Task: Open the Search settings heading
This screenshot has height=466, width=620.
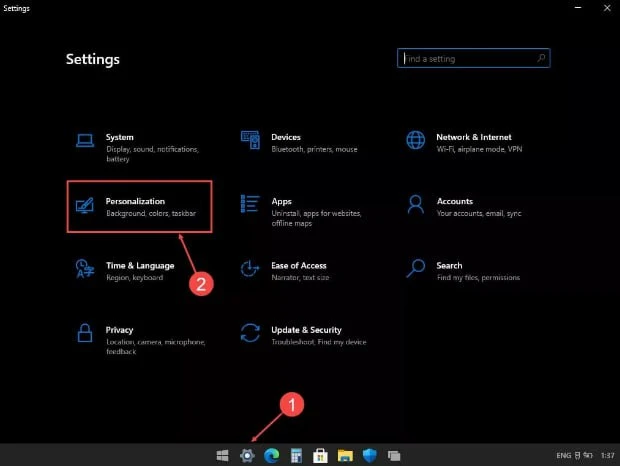Action: pyautogui.click(x=449, y=266)
